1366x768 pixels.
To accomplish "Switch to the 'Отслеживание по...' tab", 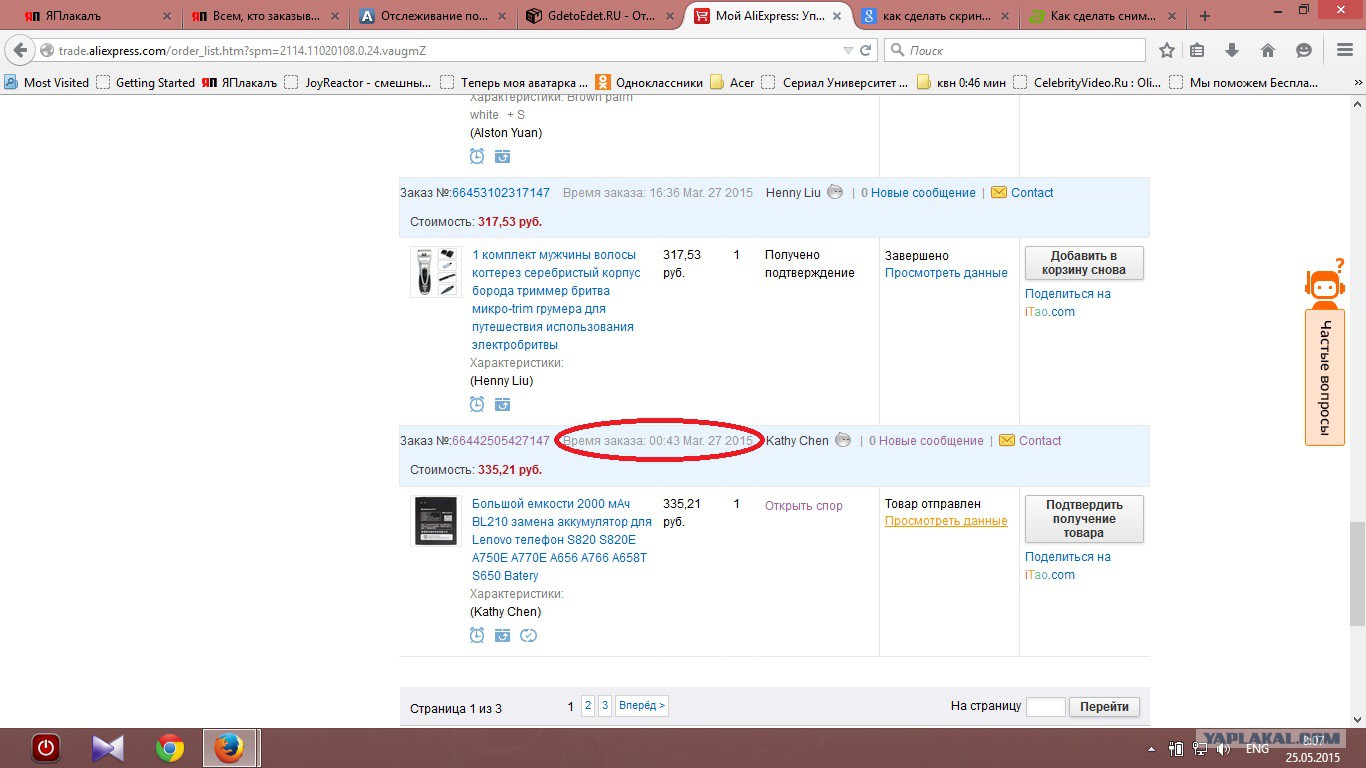I will (x=433, y=16).
